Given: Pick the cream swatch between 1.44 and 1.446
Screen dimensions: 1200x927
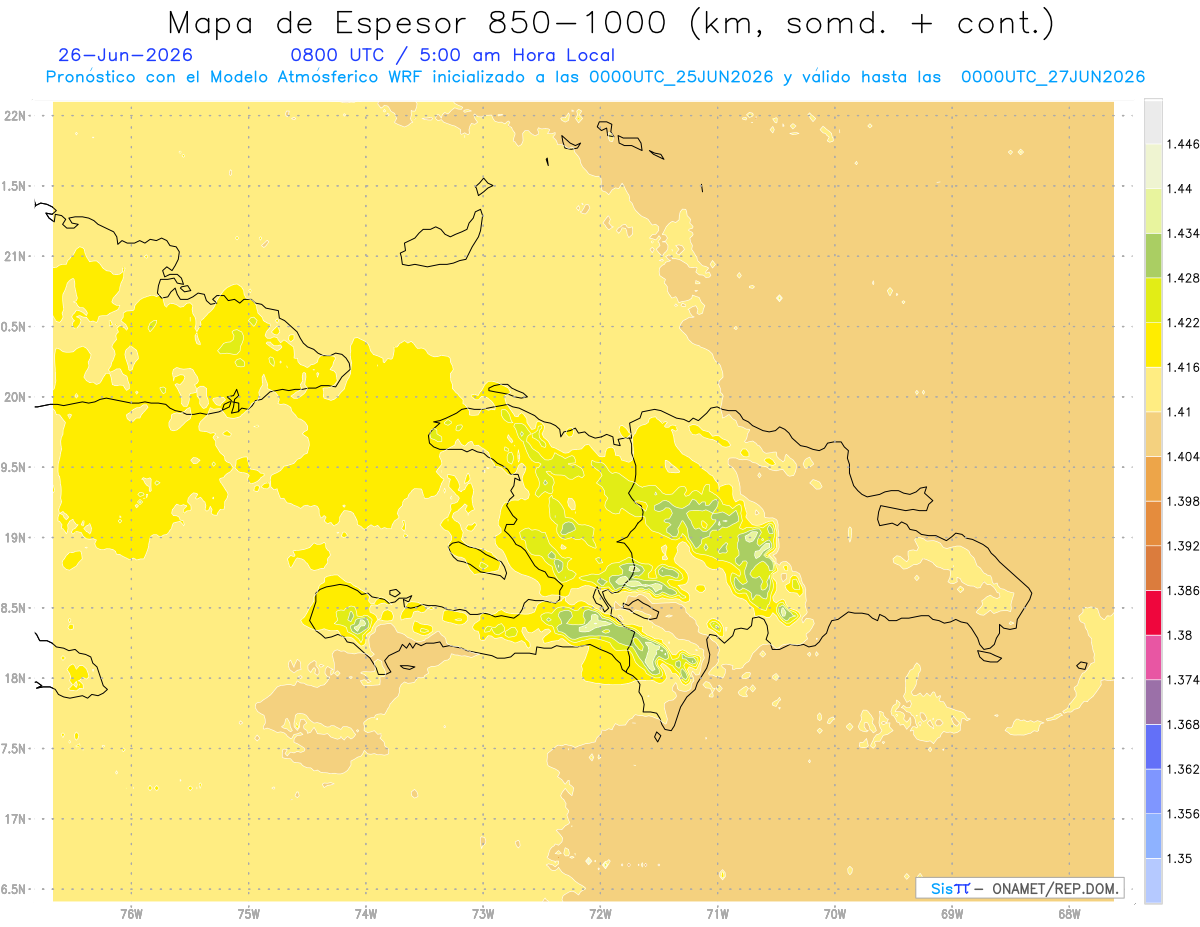Looking at the screenshot, I should [1153, 166].
